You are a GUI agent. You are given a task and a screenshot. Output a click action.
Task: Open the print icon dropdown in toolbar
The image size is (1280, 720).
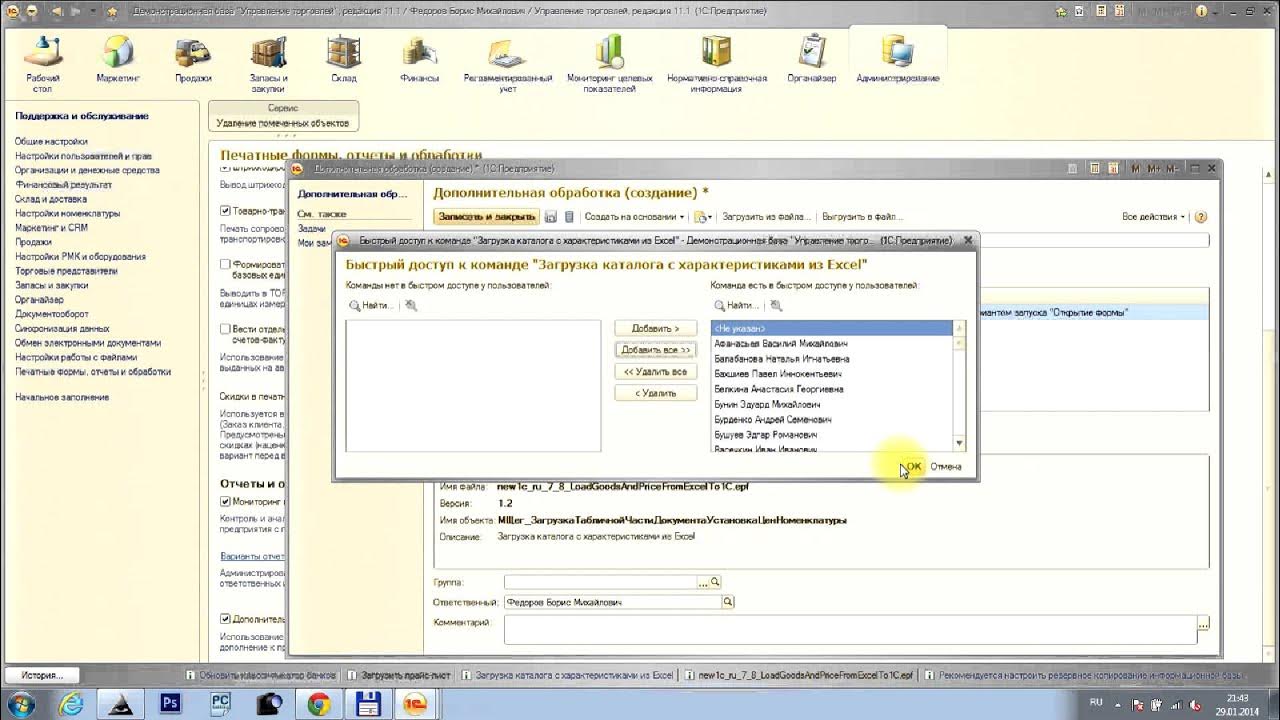pos(702,217)
